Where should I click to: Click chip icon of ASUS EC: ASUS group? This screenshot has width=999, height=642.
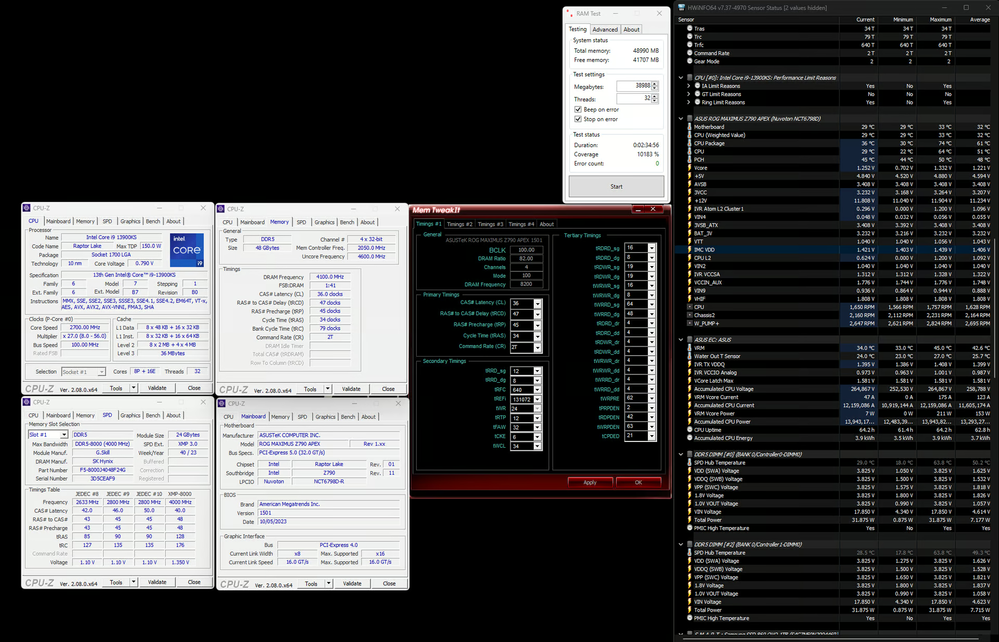click(689, 339)
